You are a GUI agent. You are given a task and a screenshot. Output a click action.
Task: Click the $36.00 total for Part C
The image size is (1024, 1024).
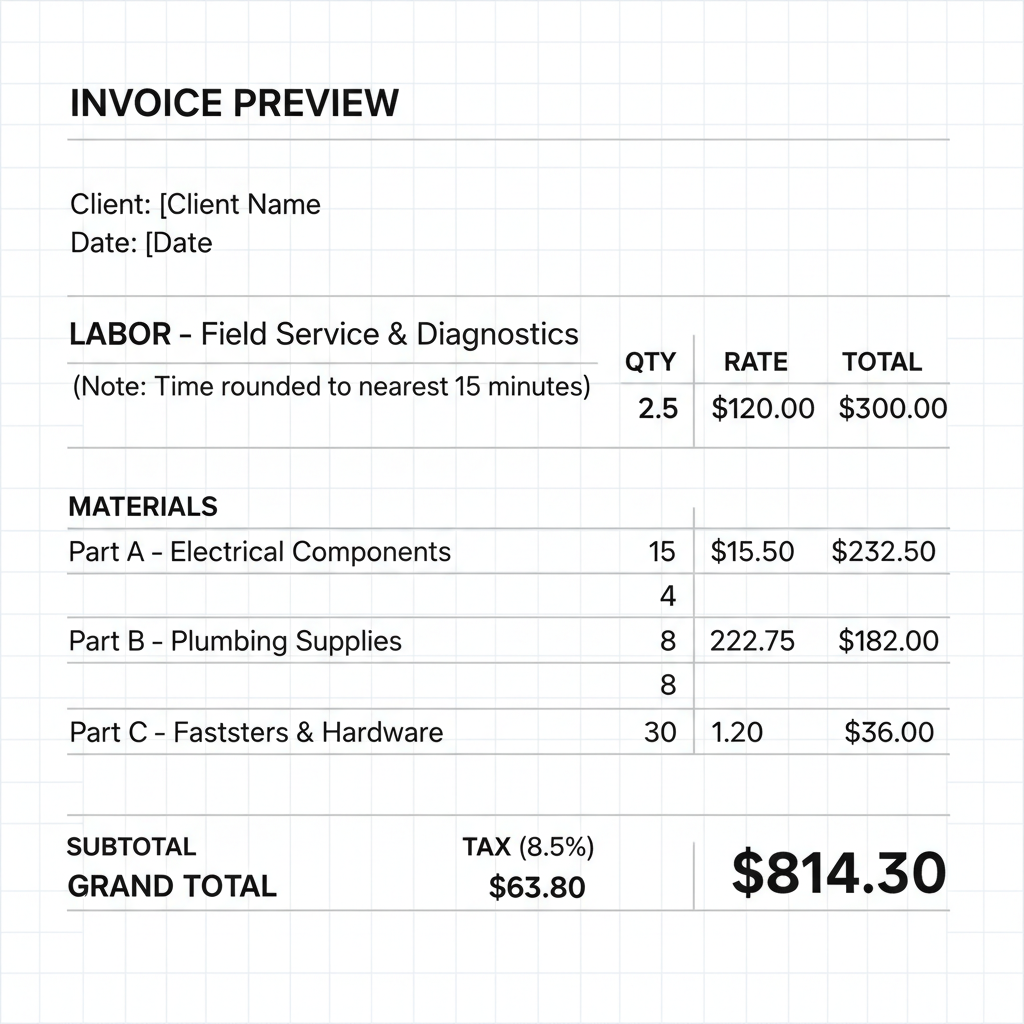(889, 732)
